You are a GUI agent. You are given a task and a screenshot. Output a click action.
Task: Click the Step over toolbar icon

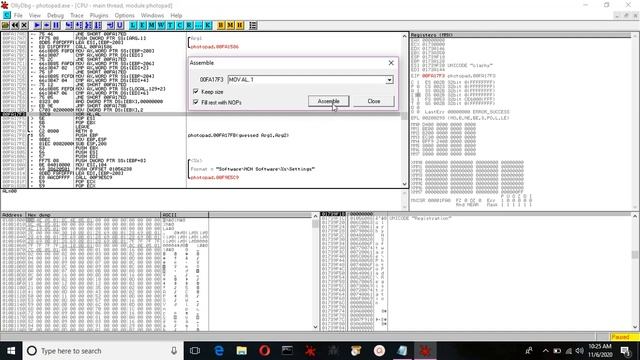pyautogui.click(x=79, y=25)
